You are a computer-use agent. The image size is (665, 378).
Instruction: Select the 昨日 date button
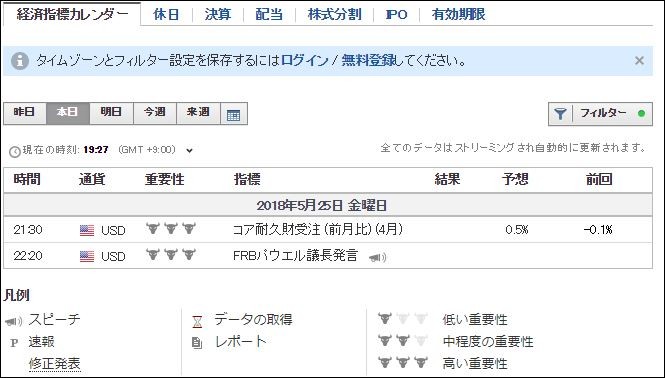point(25,113)
